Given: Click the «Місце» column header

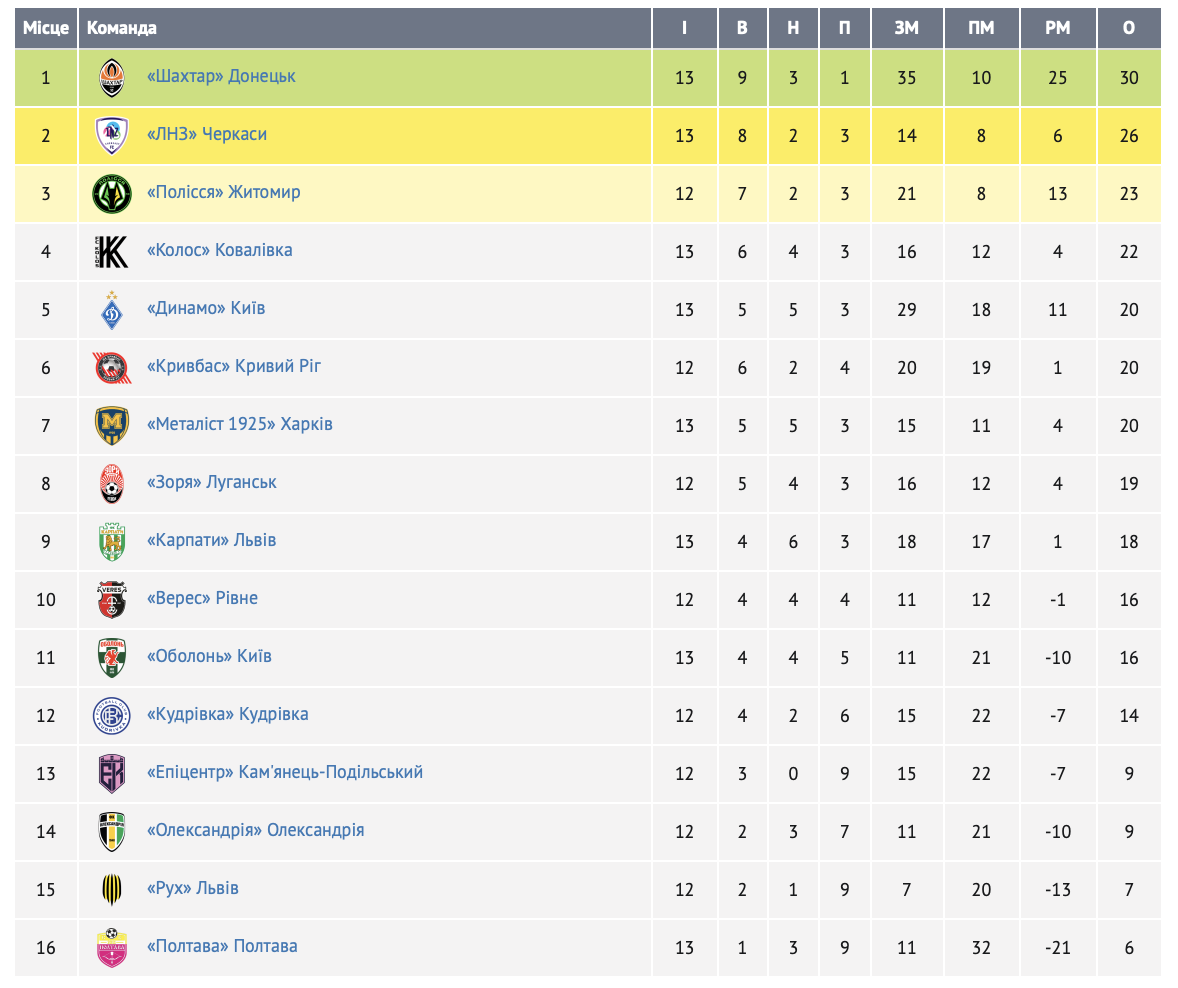Looking at the screenshot, I should pyautogui.click(x=46, y=28).
